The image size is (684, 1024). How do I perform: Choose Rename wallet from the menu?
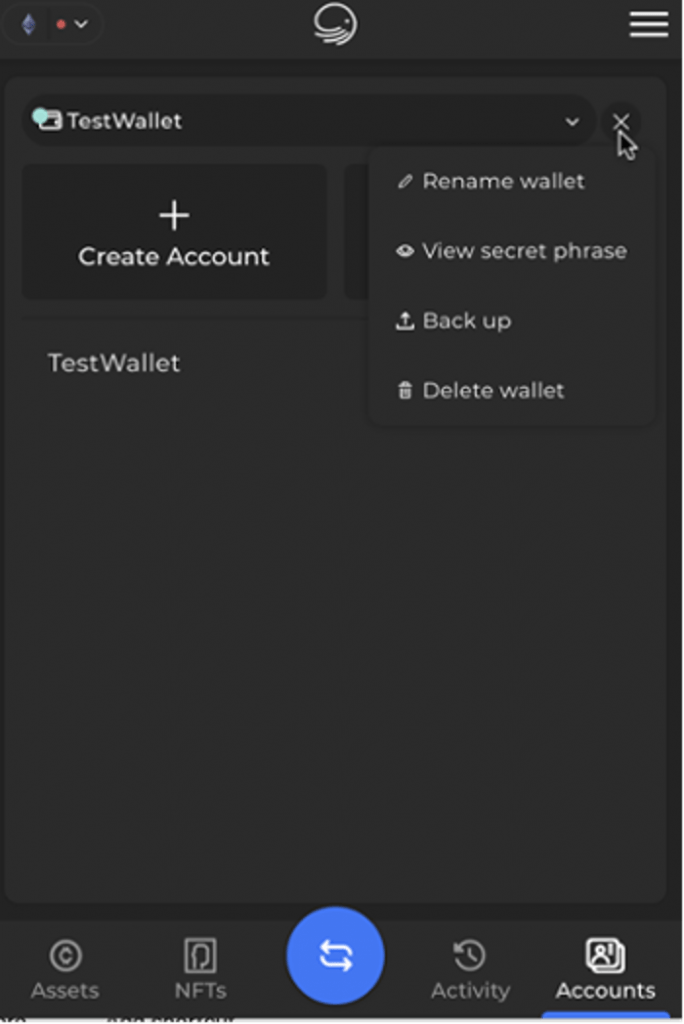coord(503,181)
